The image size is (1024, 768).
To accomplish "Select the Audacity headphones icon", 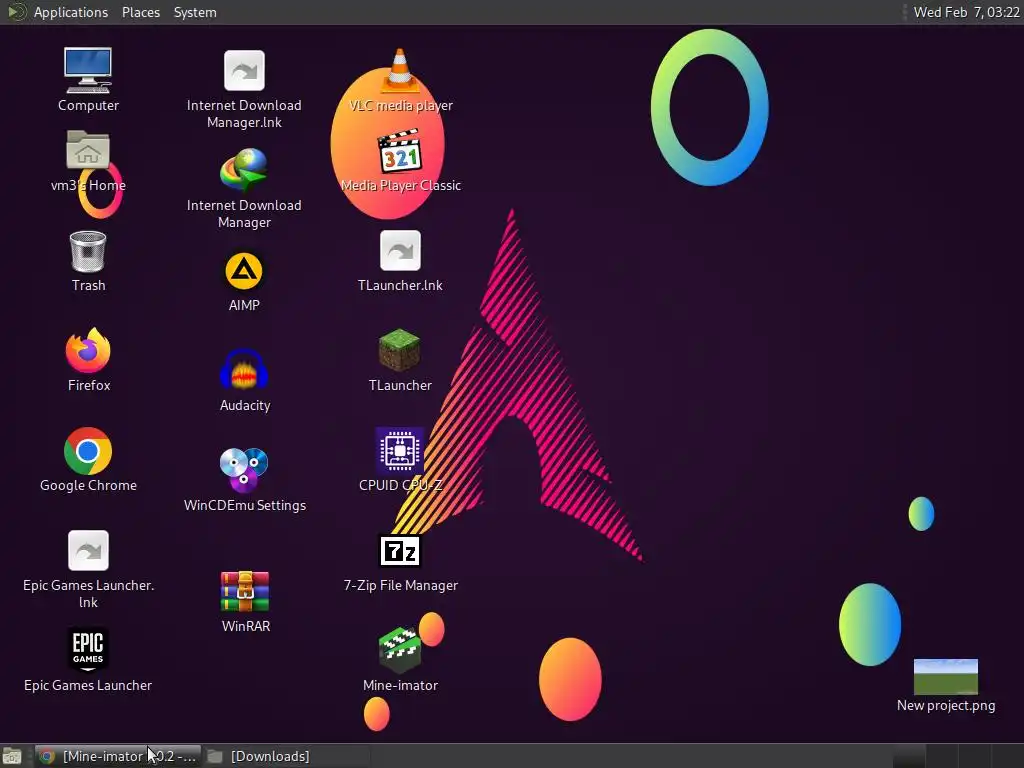I will point(244,371).
